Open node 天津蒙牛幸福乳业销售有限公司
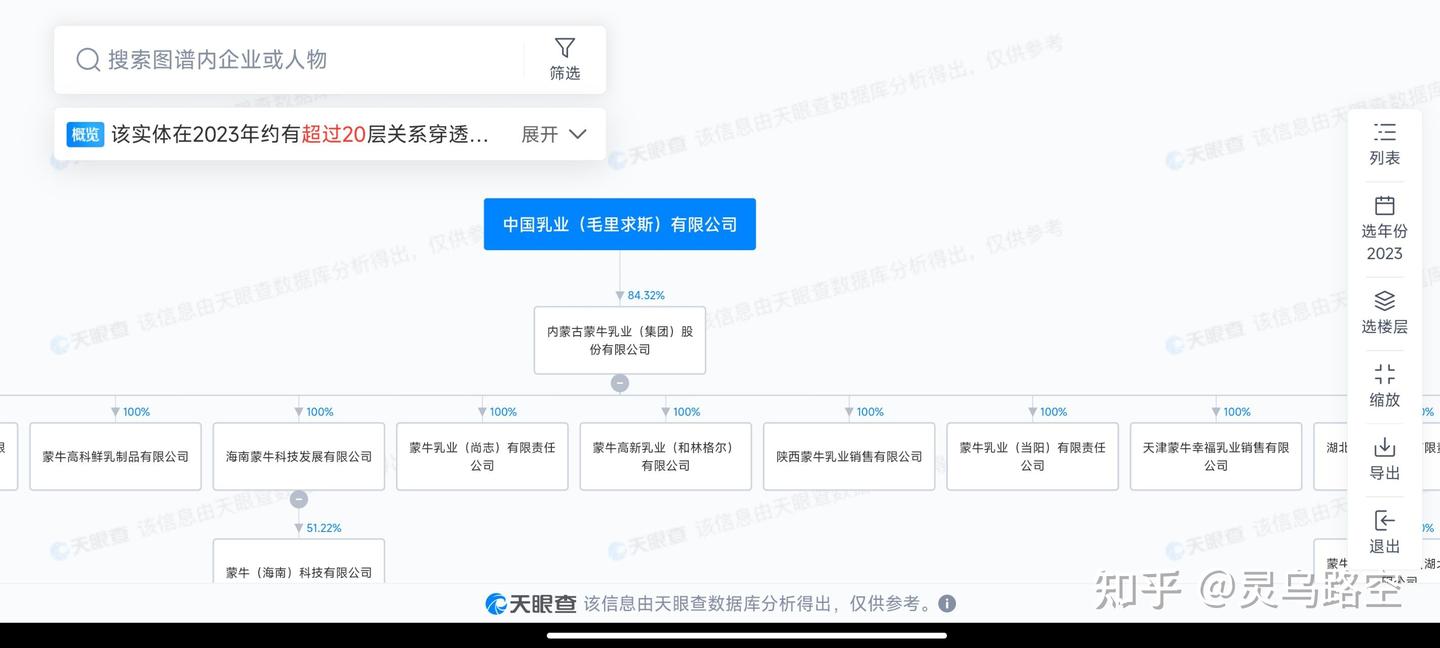 coord(1216,456)
